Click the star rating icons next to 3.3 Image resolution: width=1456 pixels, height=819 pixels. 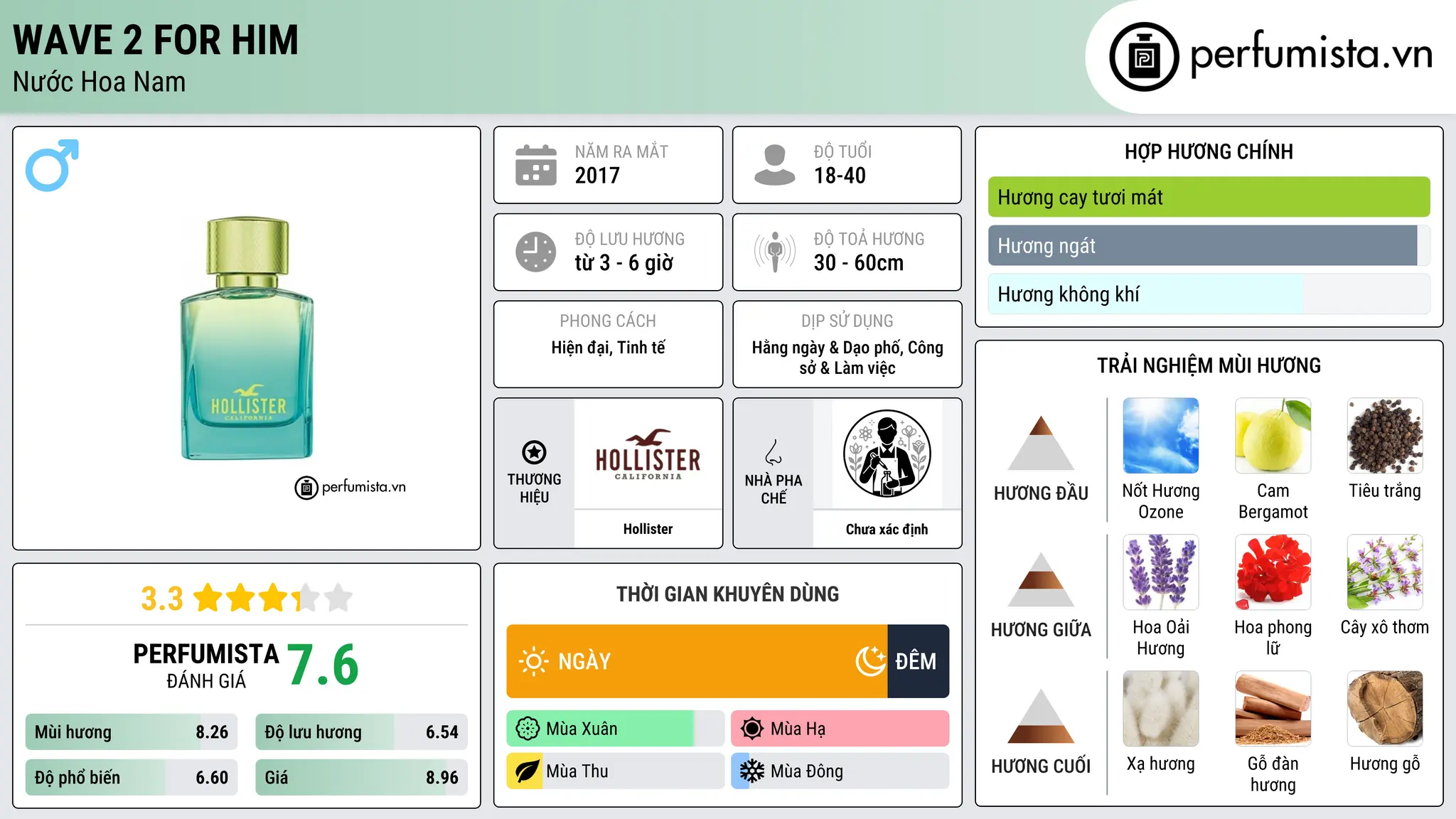click(x=273, y=598)
